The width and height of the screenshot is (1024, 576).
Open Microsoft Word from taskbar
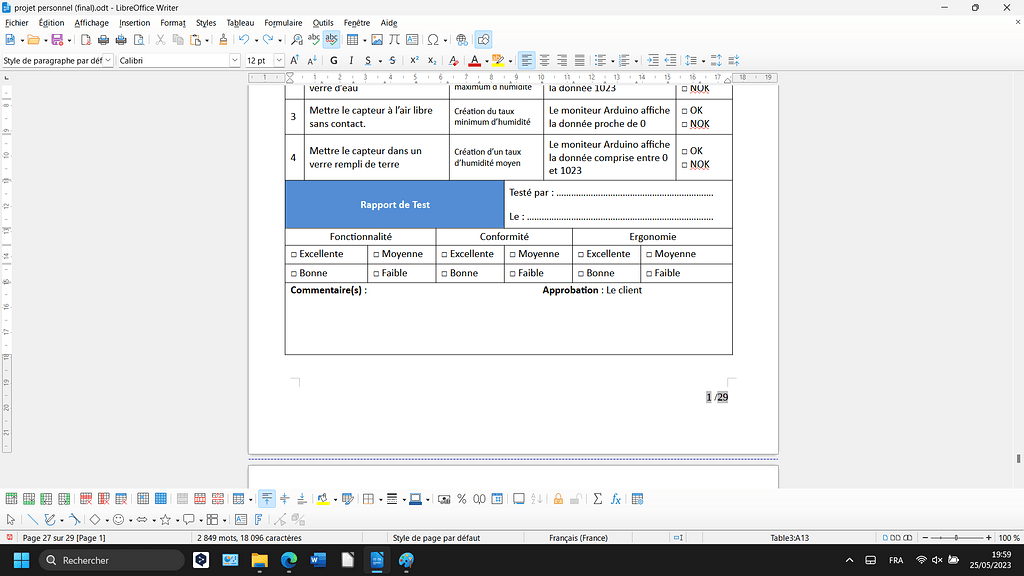(318, 560)
